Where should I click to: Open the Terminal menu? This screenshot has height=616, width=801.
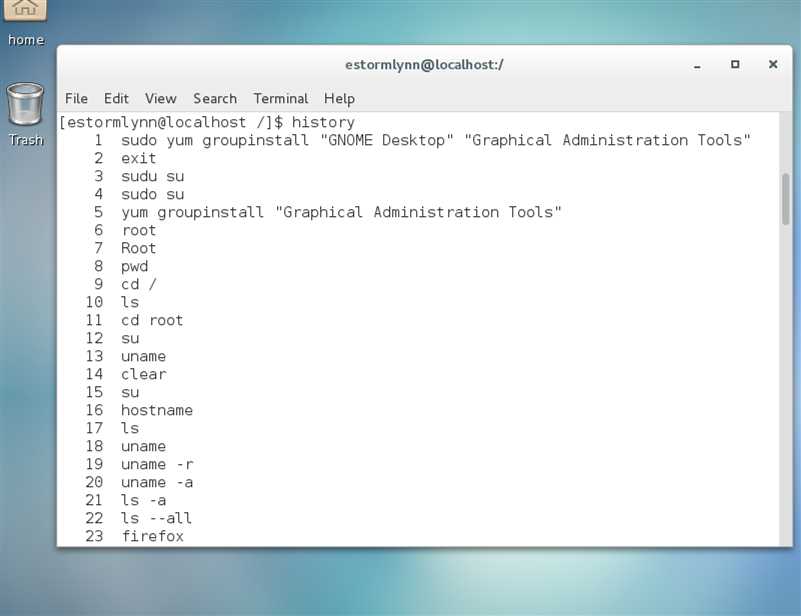tap(281, 99)
